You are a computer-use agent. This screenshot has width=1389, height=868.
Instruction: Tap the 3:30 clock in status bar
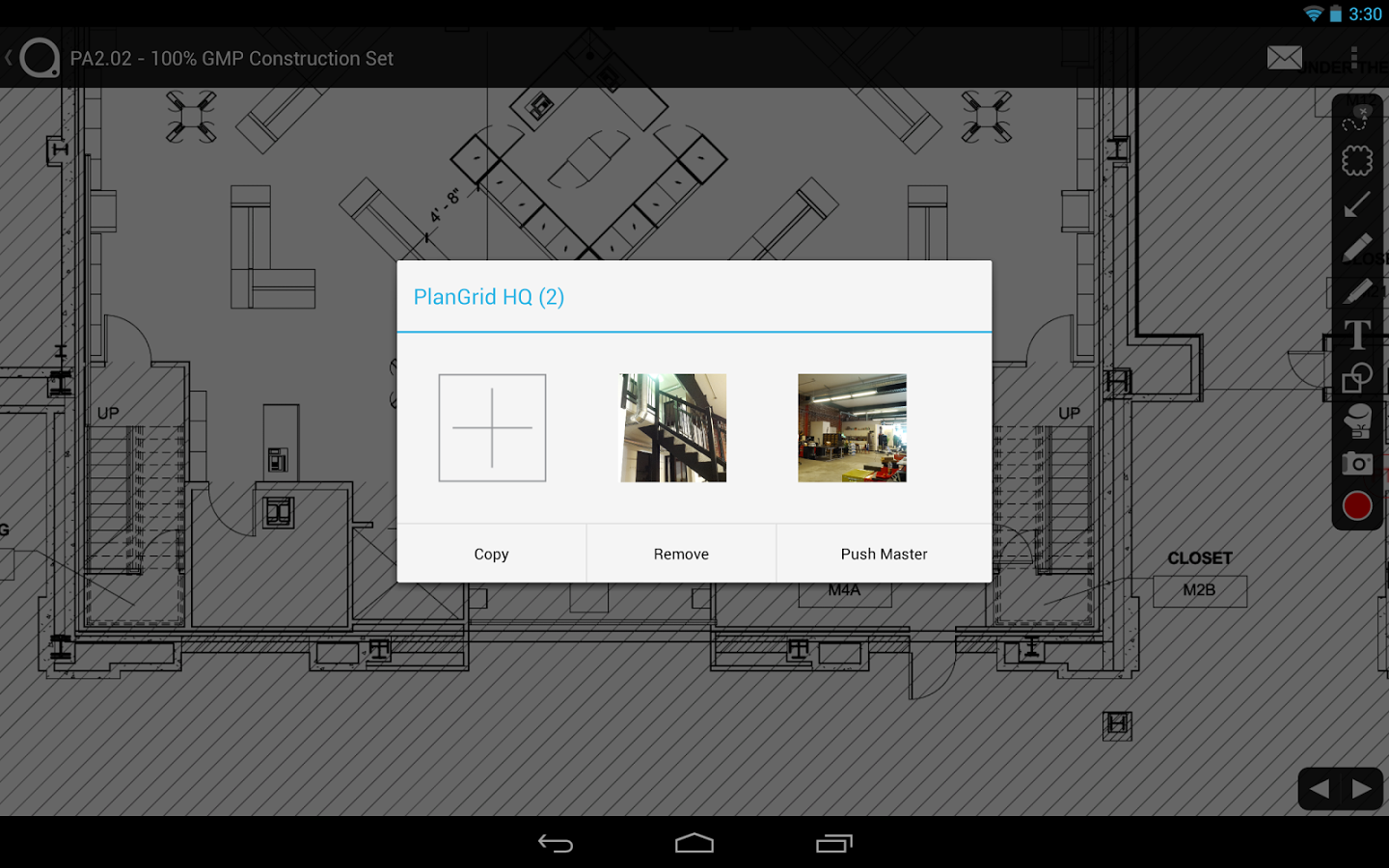1366,14
